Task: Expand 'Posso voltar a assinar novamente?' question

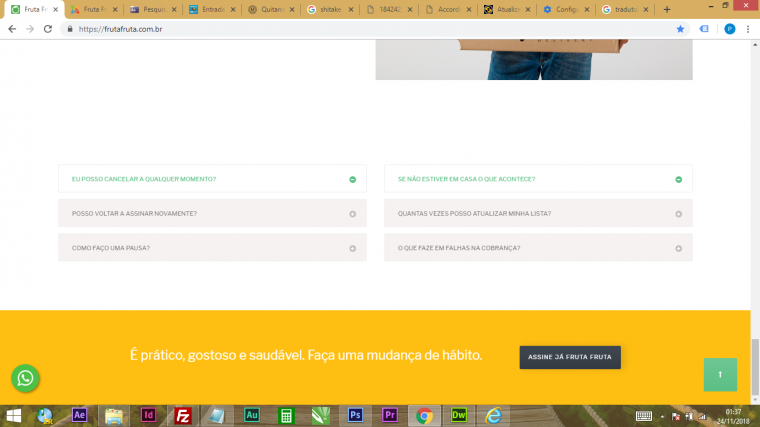Action: click(212, 213)
